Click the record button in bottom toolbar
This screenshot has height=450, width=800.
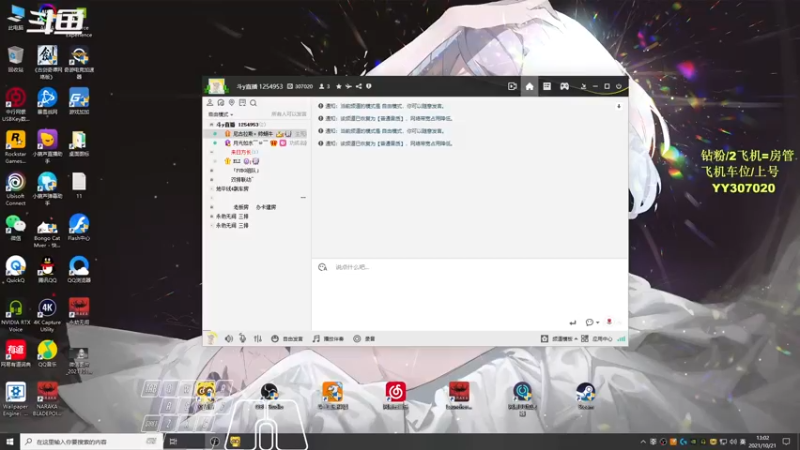(364, 339)
